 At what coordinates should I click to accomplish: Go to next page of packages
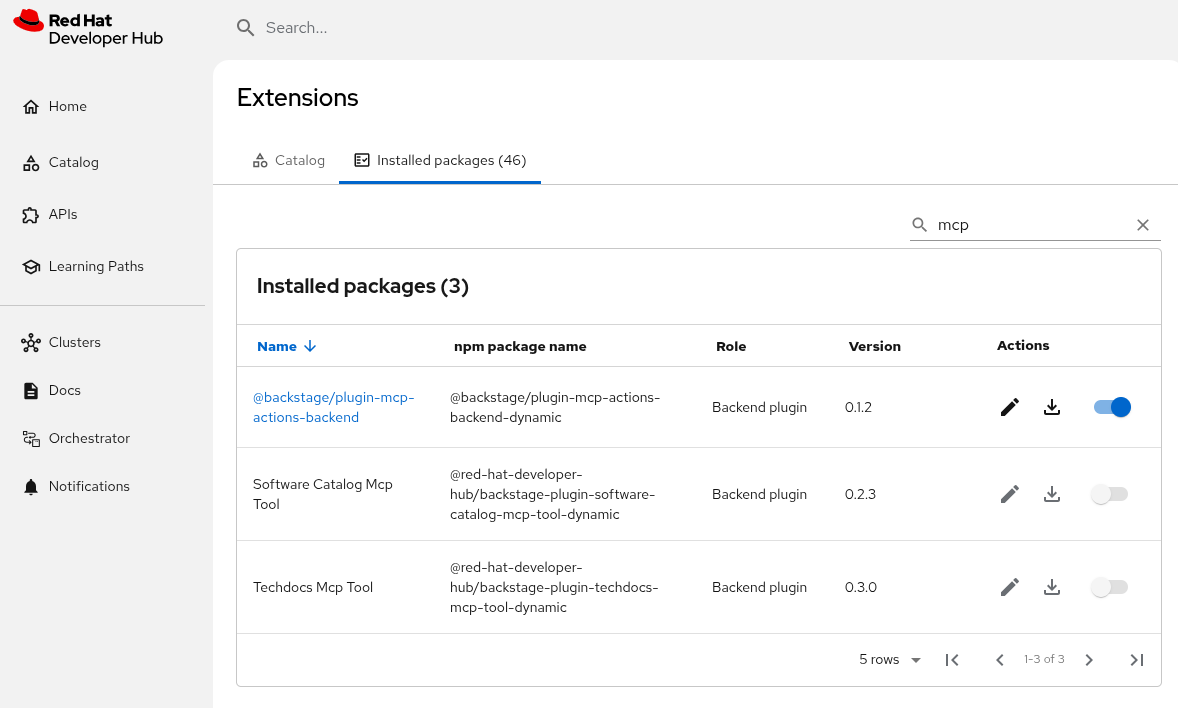(1089, 660)
